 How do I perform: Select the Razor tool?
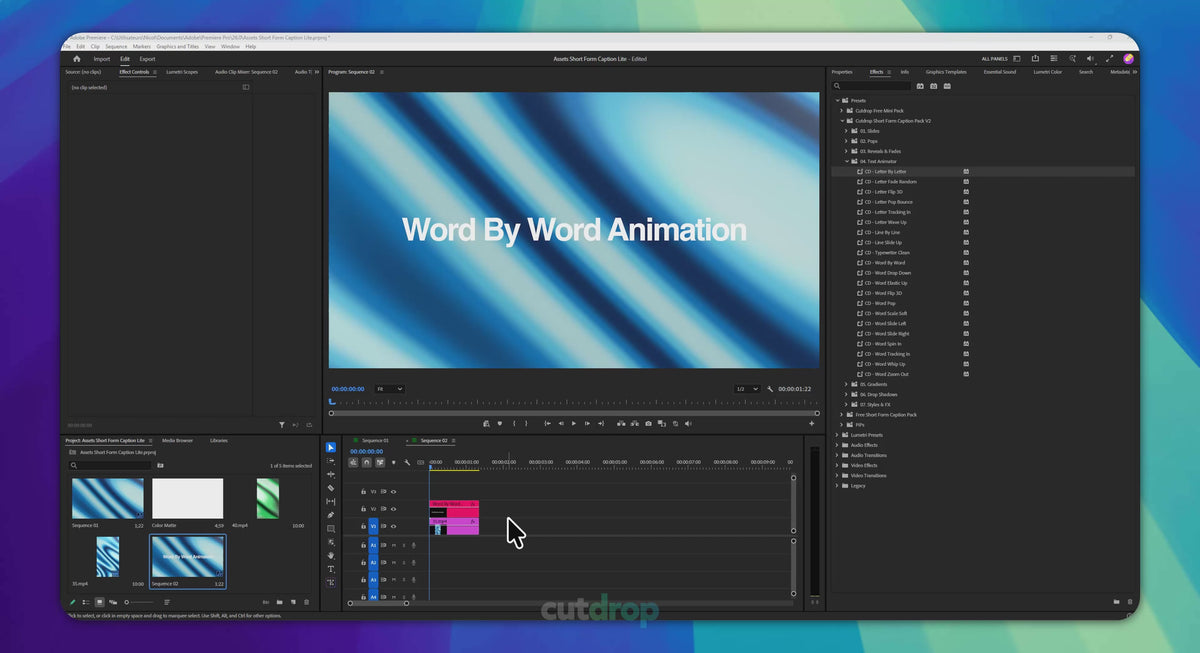(331, 488)
